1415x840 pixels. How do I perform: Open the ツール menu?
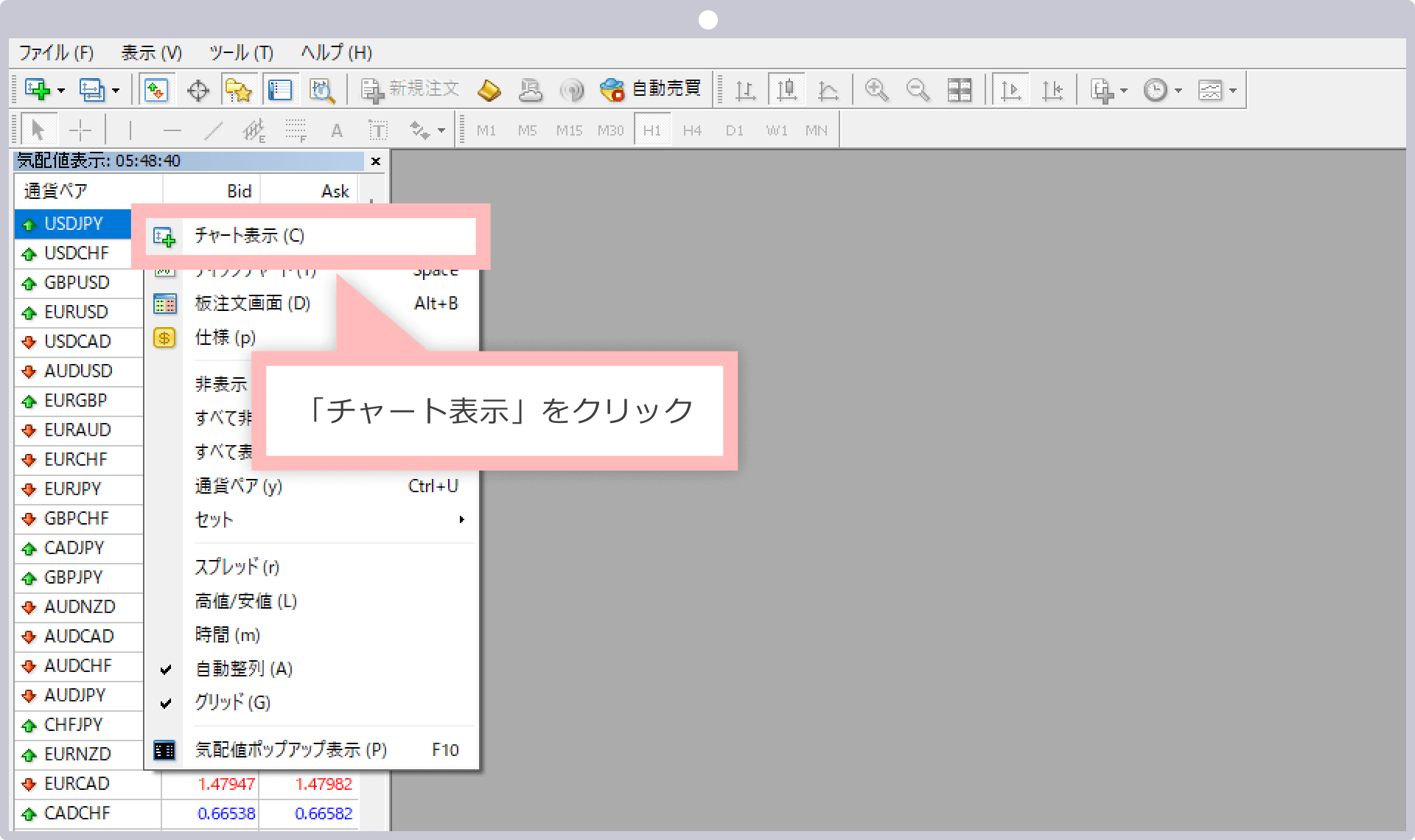click(x=241, y=52)
